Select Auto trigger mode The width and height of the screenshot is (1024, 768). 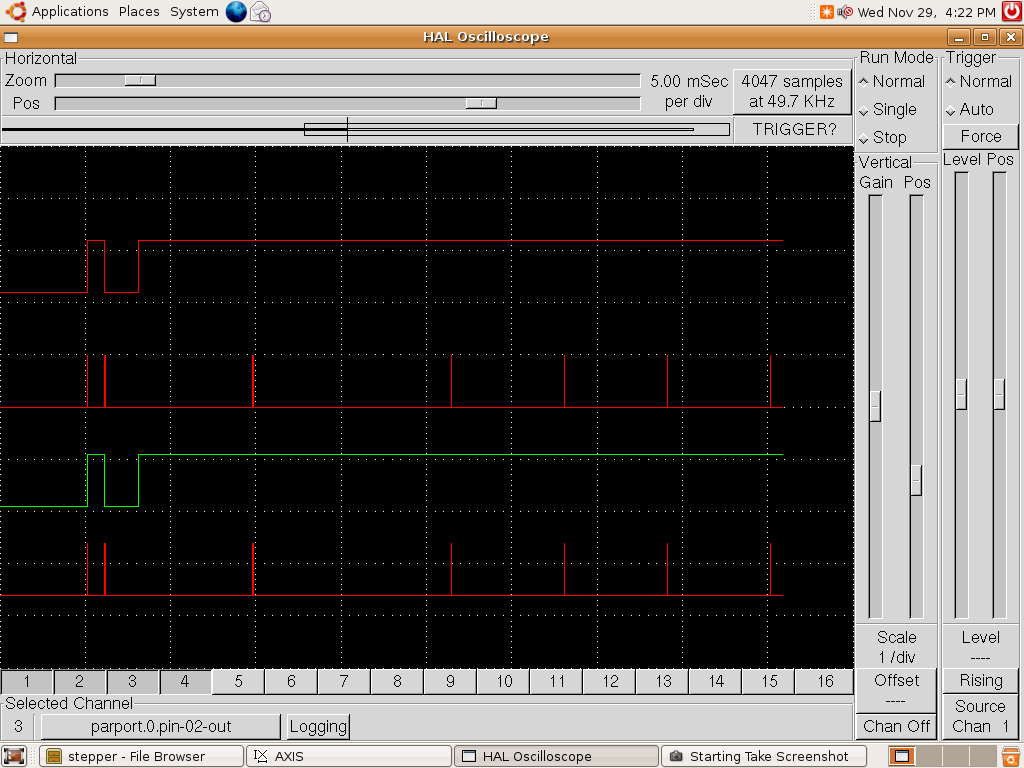coord(970,110)
